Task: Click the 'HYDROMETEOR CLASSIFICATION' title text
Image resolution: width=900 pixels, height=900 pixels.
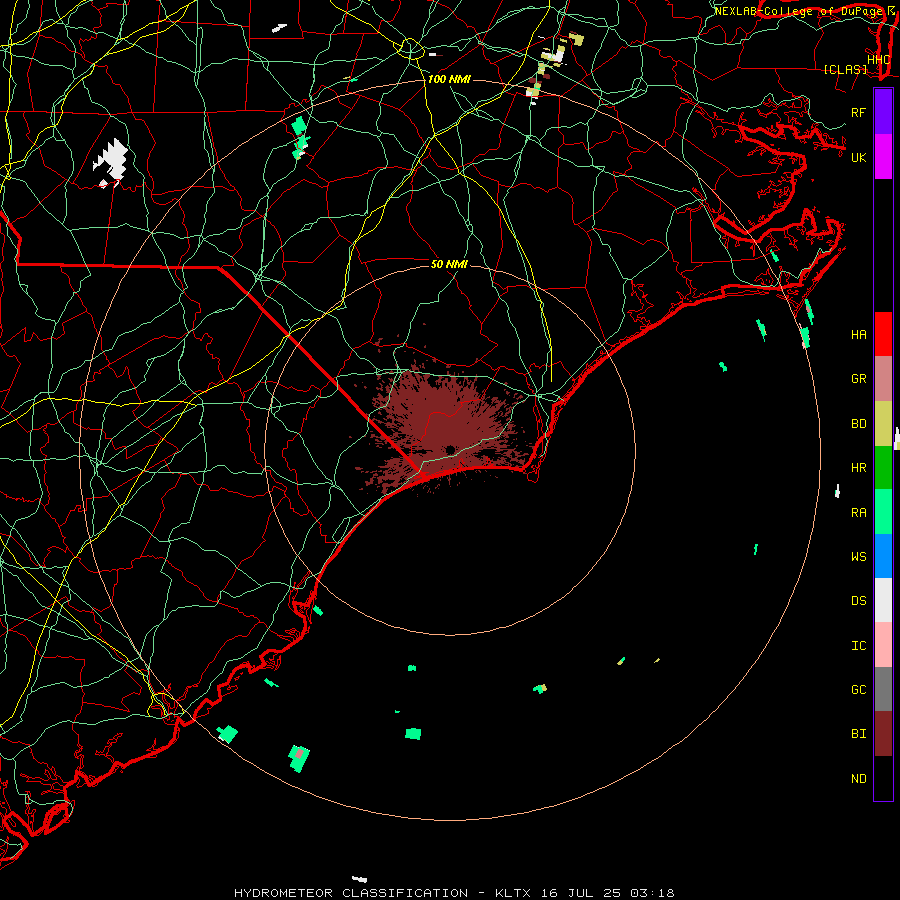Action: click(351, 893)
